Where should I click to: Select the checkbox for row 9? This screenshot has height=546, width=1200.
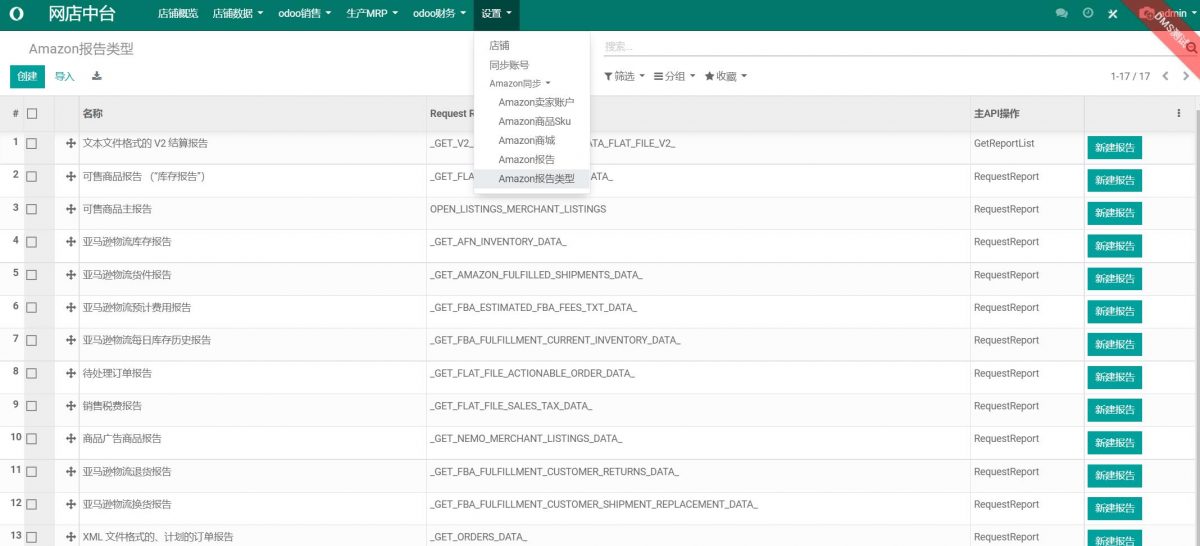point(32,406)
